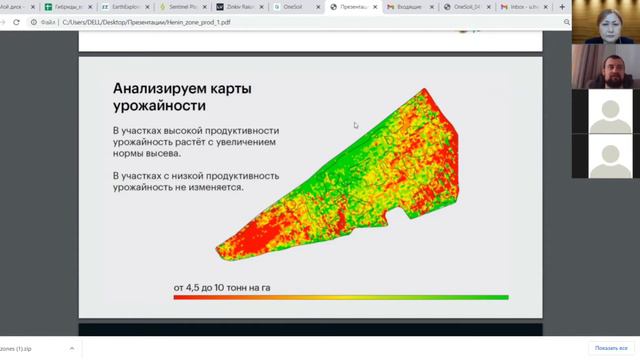Click Показать все downloads button
Image resolution: width=640 pixels, height=360 pixels.
point(611,348)
